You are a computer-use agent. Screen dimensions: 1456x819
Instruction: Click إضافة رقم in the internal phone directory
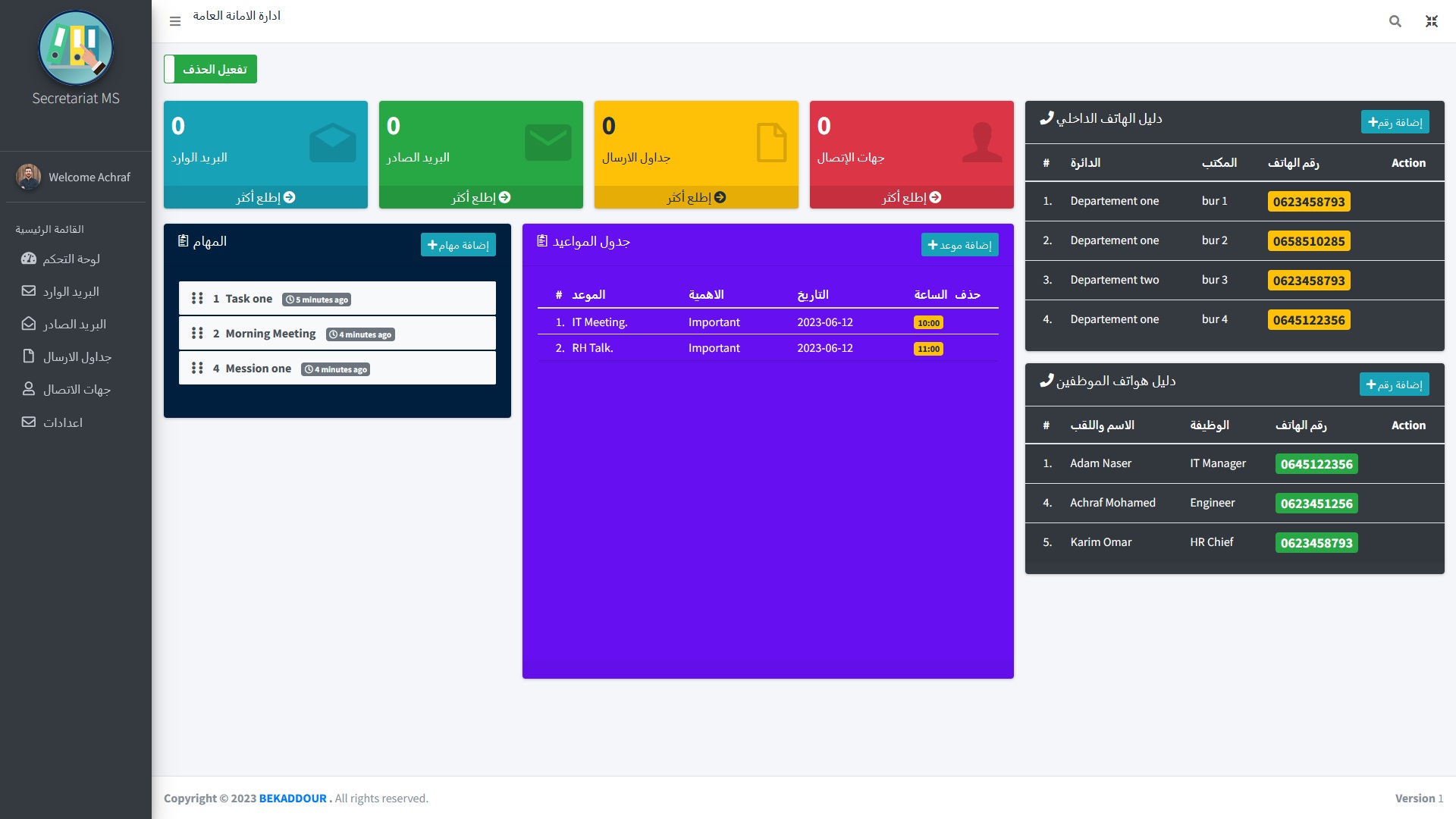(x=1395, y=121)
